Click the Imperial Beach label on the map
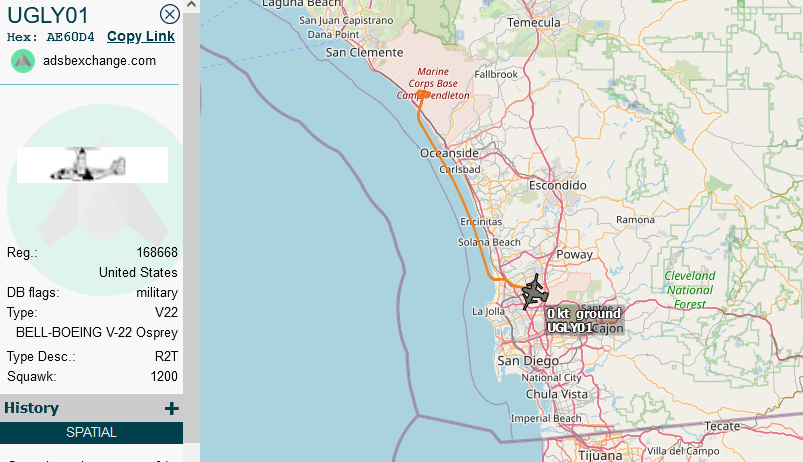The image size is (803, 462). pyautogui.click(x=546, y=418)
